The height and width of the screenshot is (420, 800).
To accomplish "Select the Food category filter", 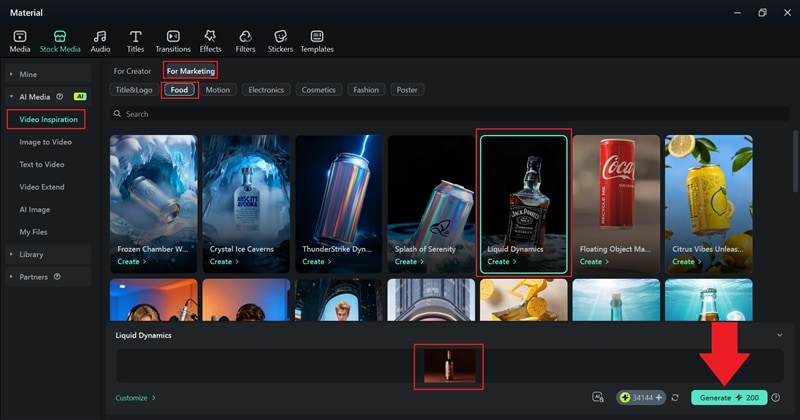I will click(179, 90).
